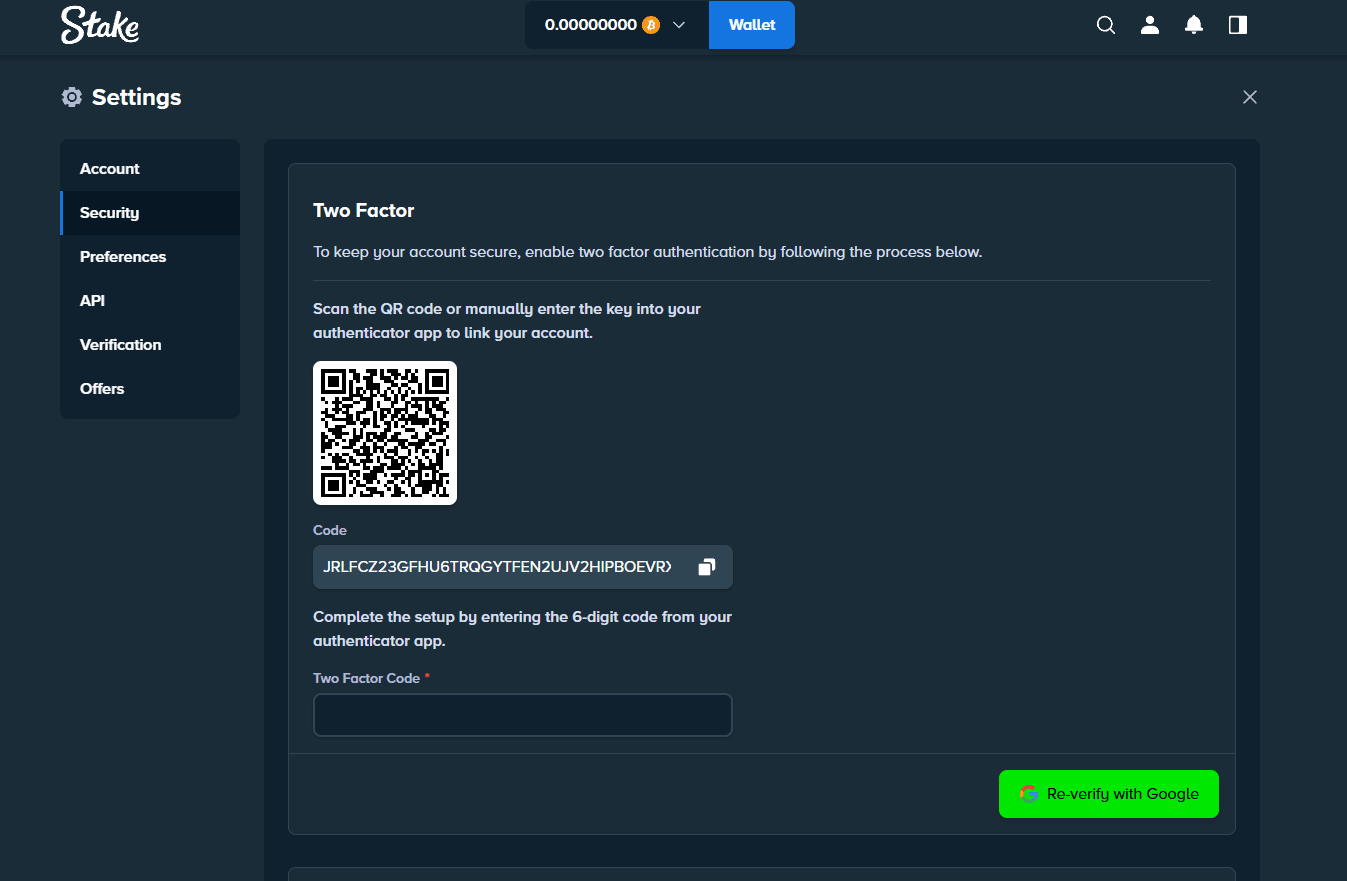Click the two factor QR code

(384, 432)
